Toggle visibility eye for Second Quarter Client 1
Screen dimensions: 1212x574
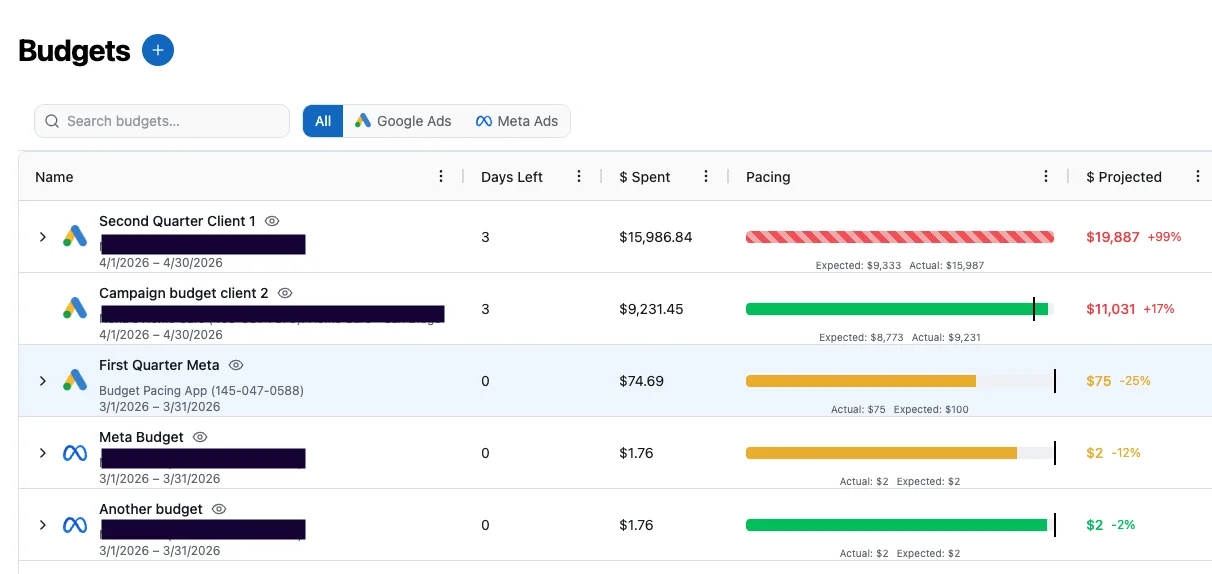pyautogui.click(x=272, y=221)
